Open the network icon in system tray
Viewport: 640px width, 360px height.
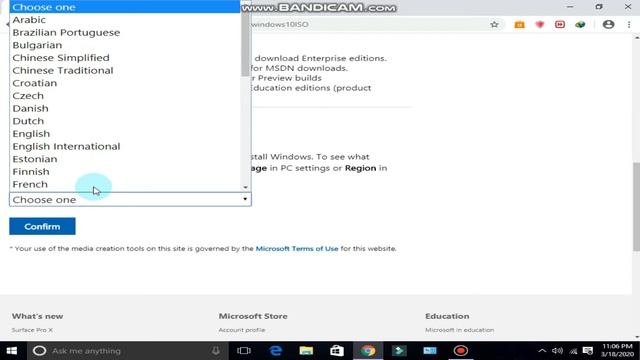pyautogui.click(x=573, y=351)
